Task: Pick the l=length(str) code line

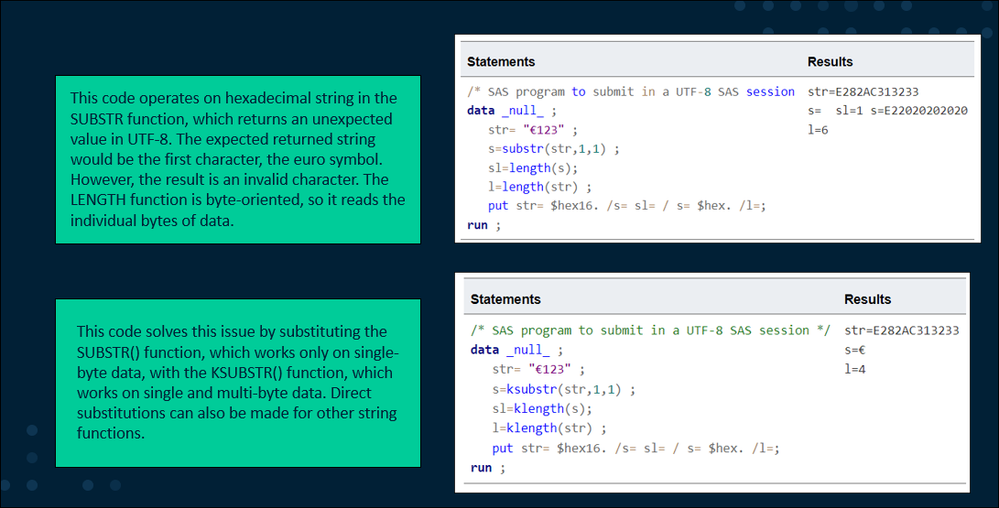Action: [534, 187]
